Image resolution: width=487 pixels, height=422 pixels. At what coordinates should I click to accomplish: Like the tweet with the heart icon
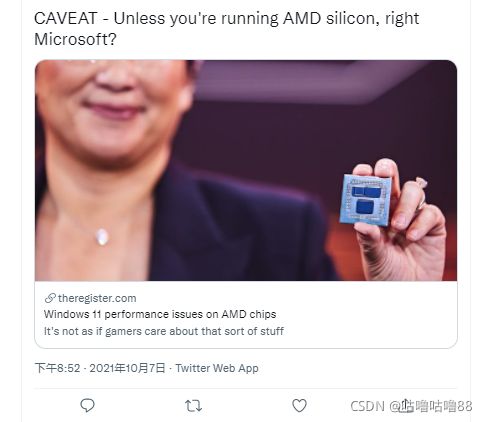(x=299, y=405)
